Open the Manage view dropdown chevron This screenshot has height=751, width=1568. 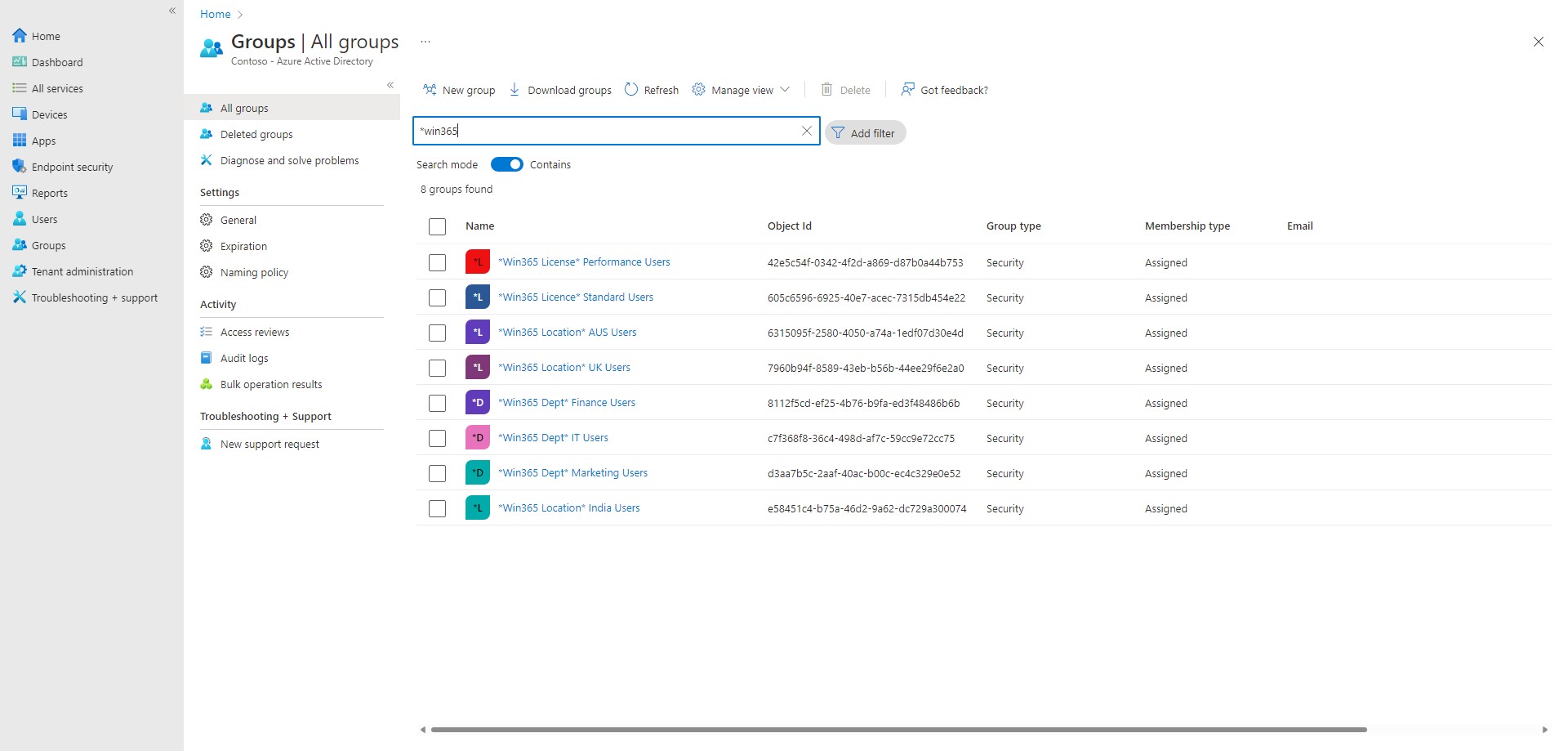tap(784, 90)
